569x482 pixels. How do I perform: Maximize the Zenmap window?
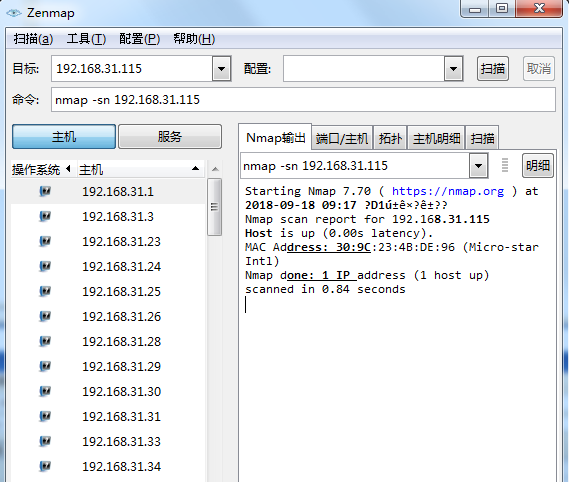(502, 8)
